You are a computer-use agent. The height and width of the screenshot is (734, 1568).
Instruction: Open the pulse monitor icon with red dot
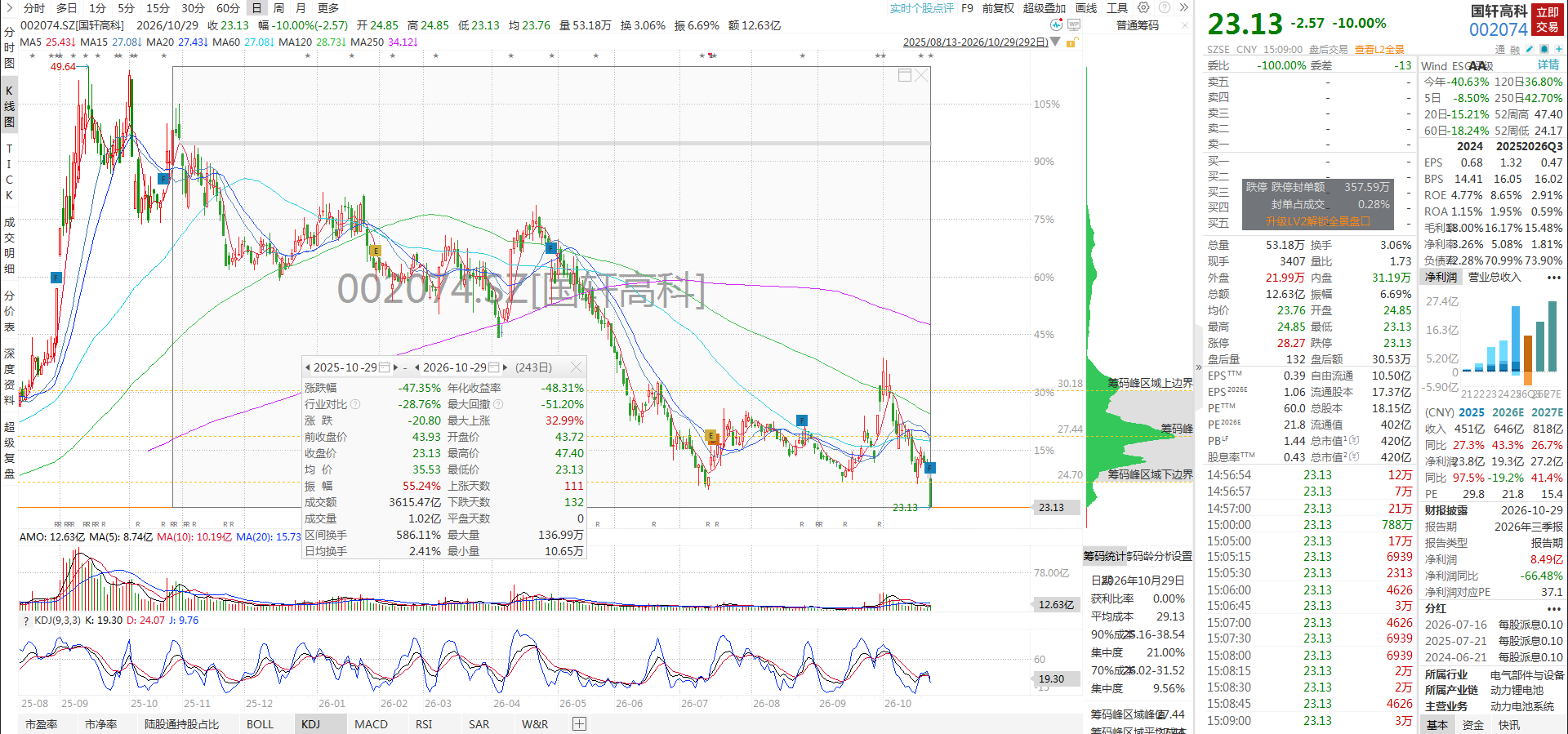point(1057,24)
